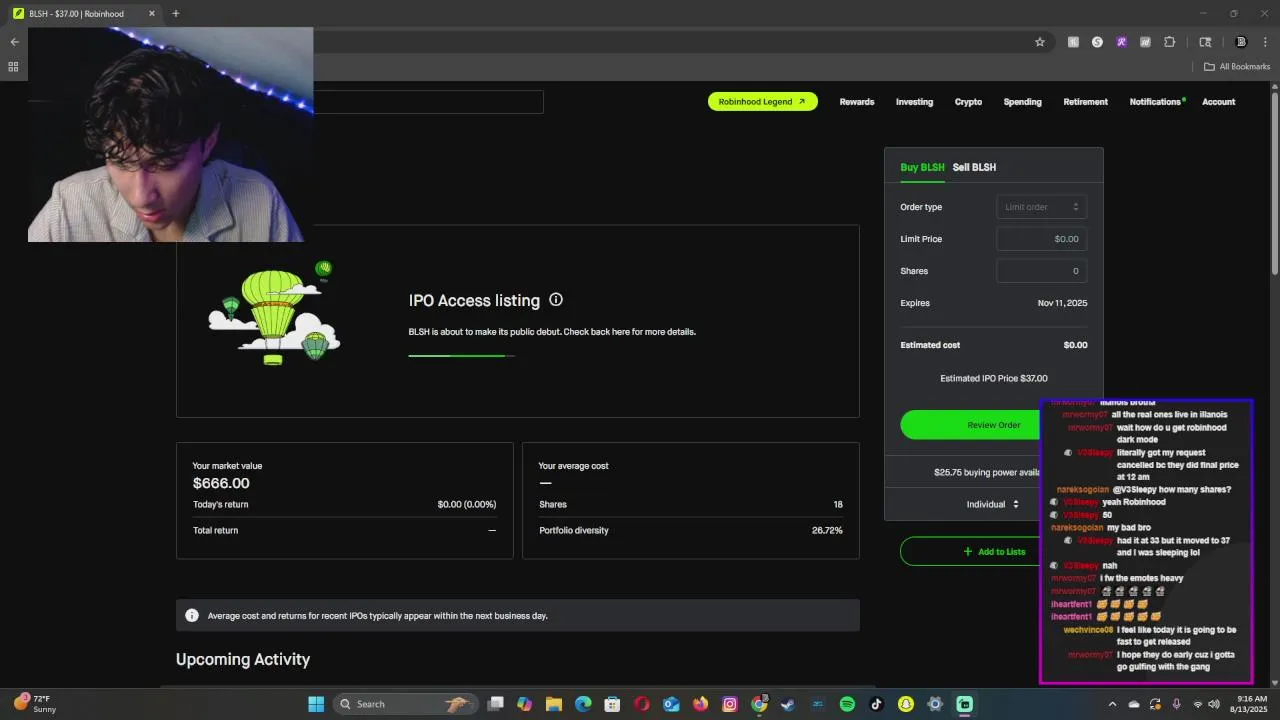The width and height of the screenshot is (1280, 720).
Task: Click the purple R extension icon
Action: click(x=1121, y=42)
